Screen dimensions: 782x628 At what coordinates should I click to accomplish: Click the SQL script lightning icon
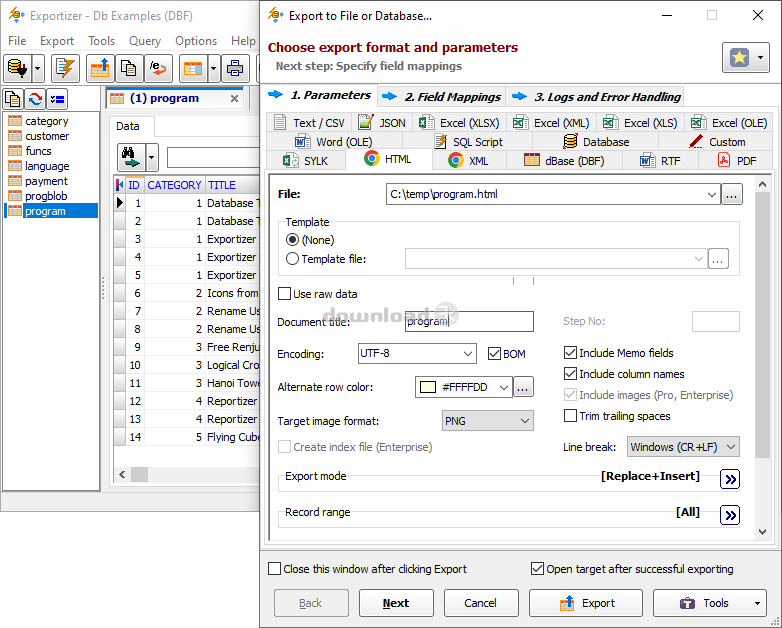point(65,68)
